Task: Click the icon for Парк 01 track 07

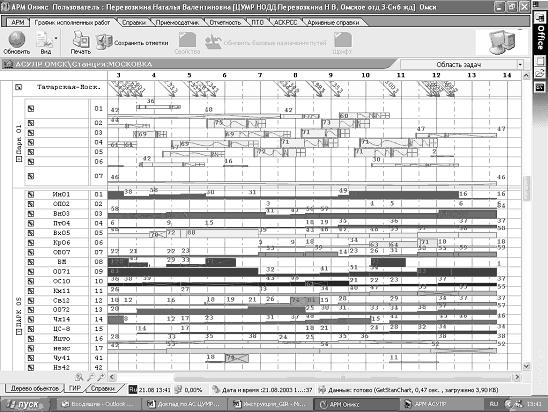Action: pos(31,176)
